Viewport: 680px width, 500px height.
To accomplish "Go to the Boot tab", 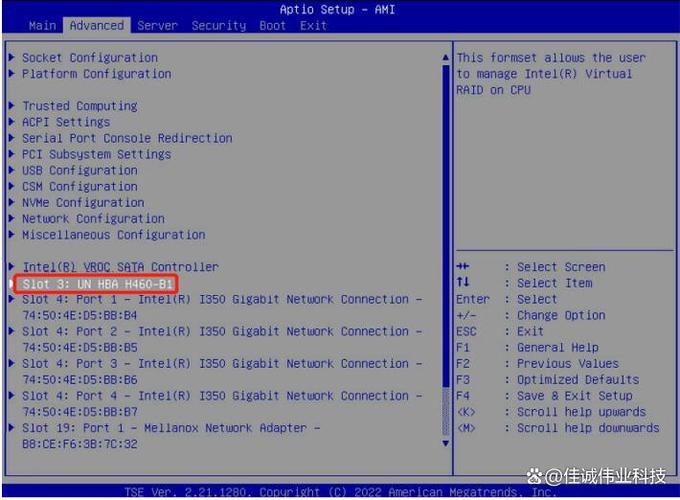I will [272, 25].
